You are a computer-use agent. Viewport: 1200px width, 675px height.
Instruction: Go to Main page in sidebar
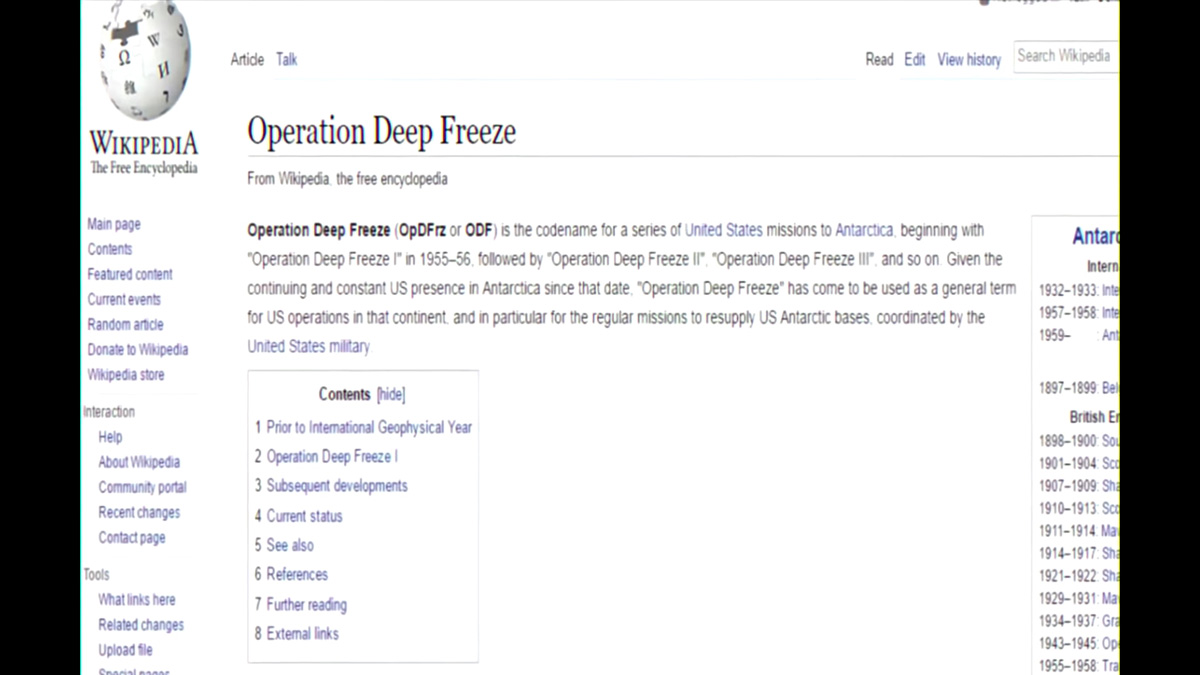point(114,225)
